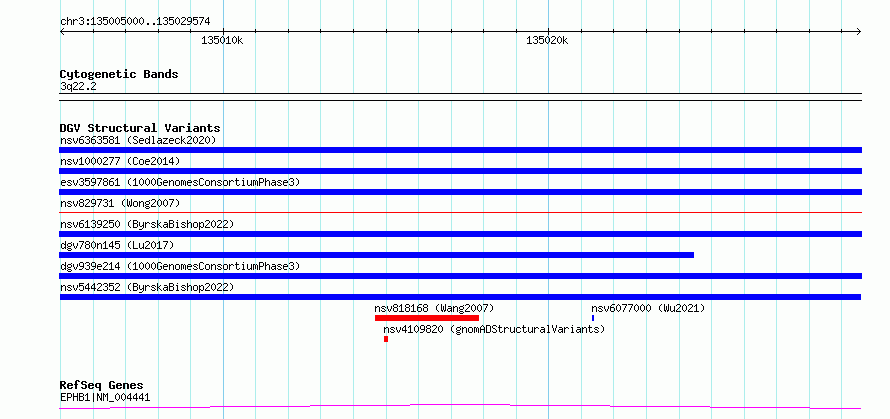Open the dgv780n145 (Lu2017) variant label

click(117, 245)
